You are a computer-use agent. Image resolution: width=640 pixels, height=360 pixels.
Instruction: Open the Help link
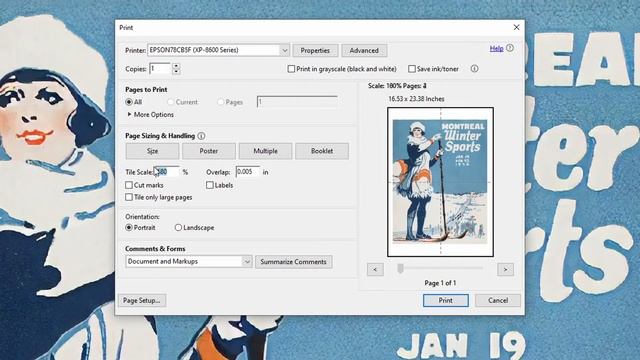click(x=496, y=49)
